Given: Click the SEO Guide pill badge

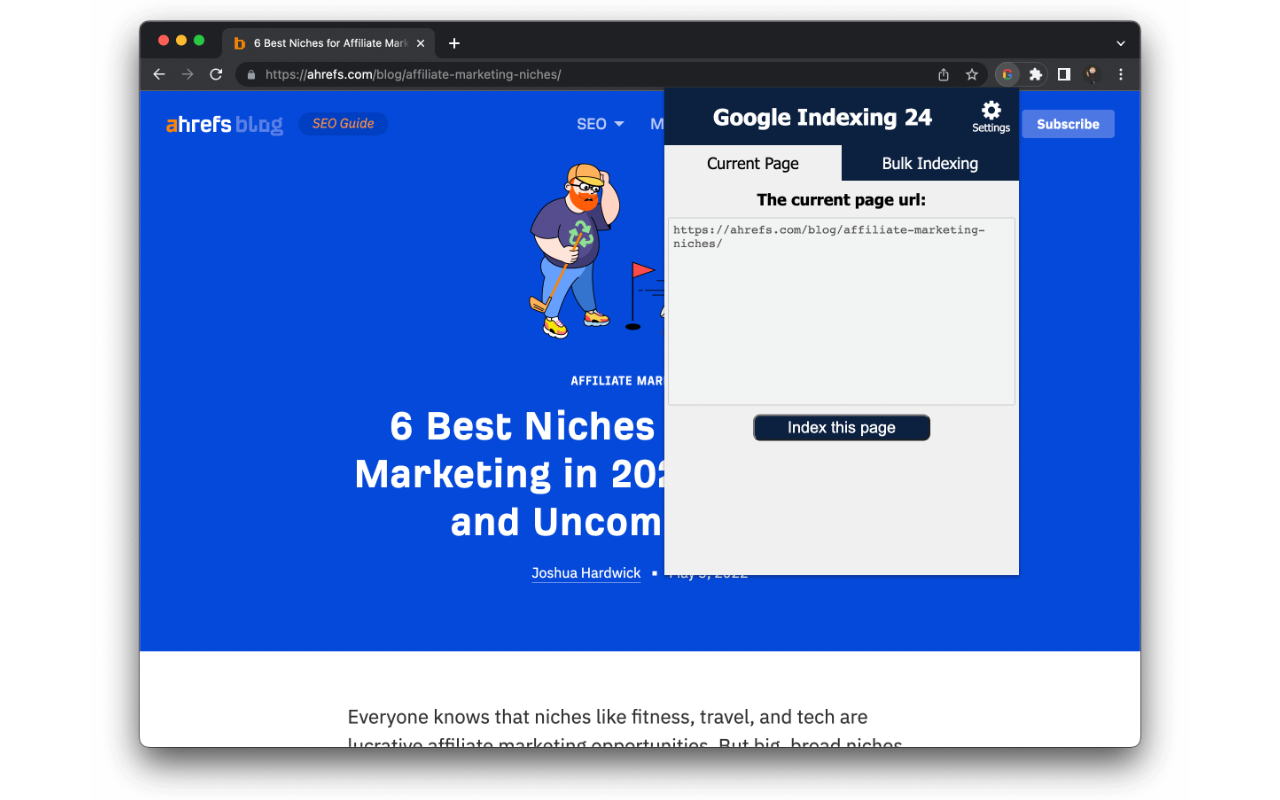Looking at the screenshot, I should pos(343,123).
